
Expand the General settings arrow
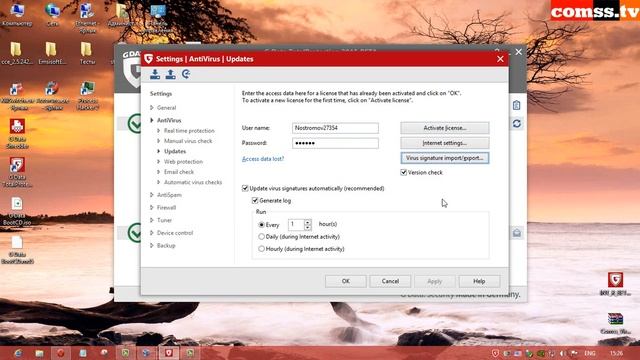152,108
